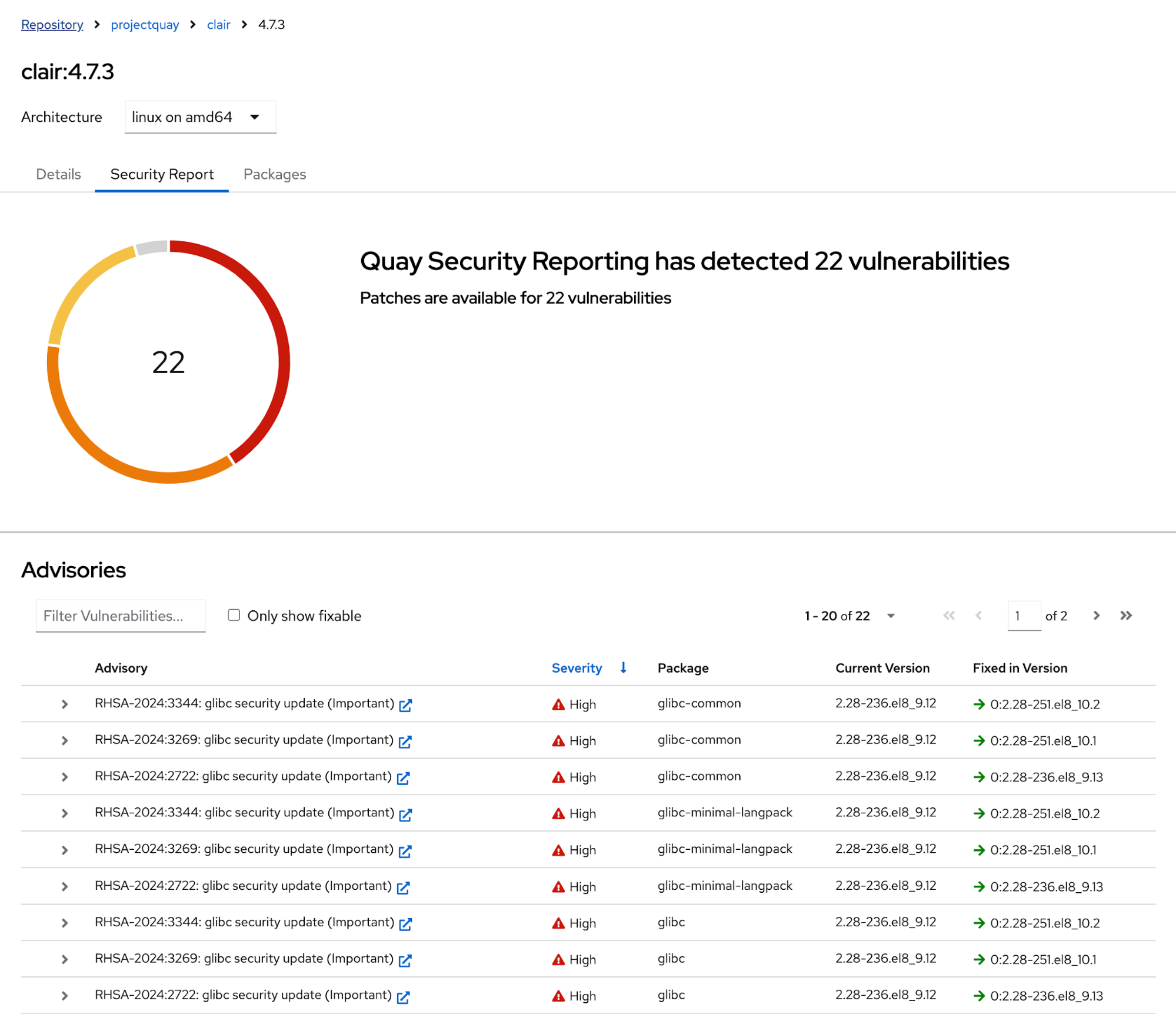Jump to last page of advisories
Viewport: 1176px width, 1024px height.
point(1125,616)
